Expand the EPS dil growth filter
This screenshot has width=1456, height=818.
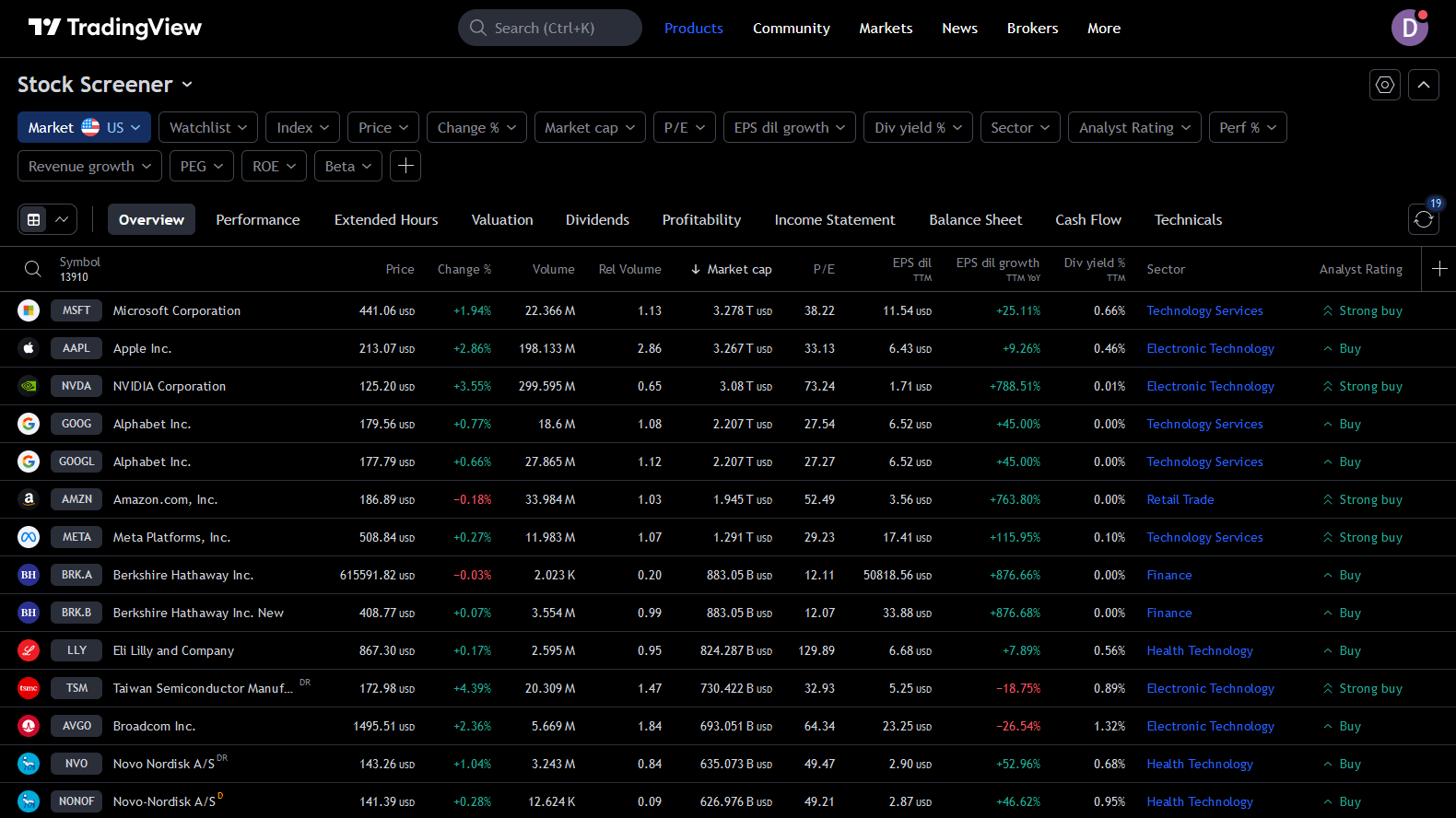(x=790, y=127)
